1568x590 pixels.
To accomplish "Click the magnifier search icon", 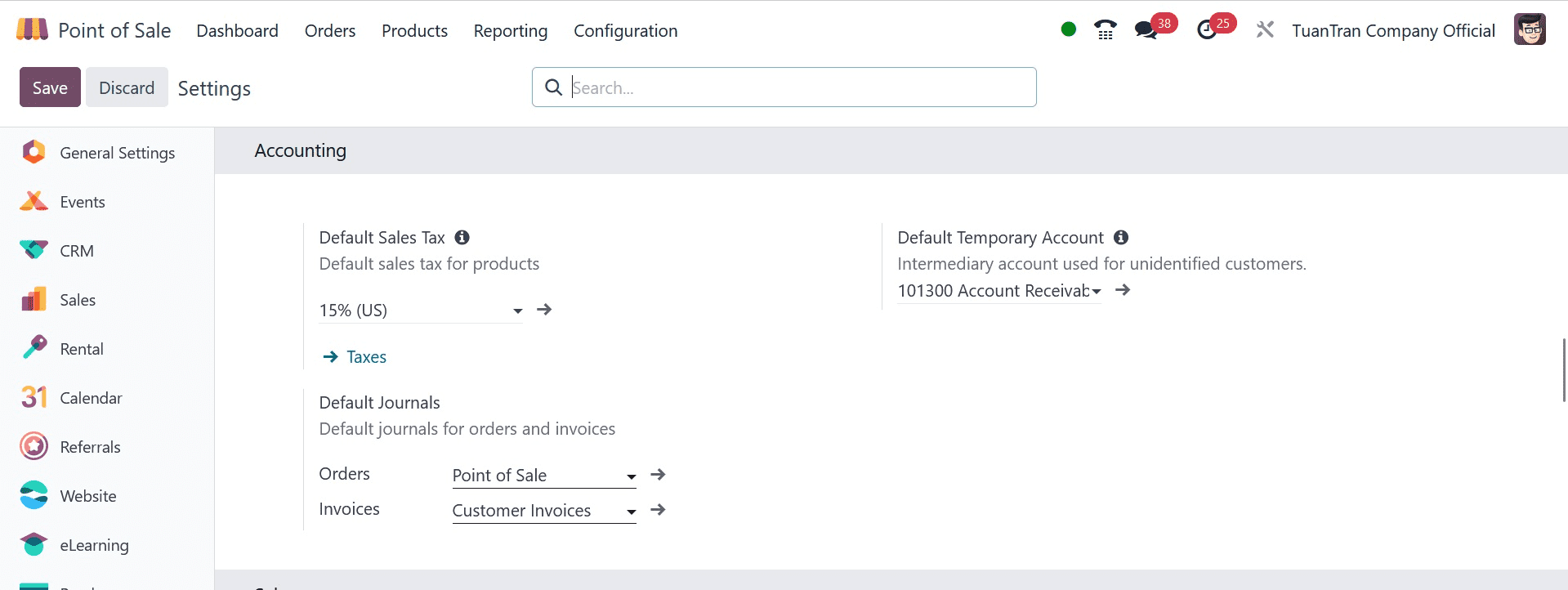I will [553, 87].
